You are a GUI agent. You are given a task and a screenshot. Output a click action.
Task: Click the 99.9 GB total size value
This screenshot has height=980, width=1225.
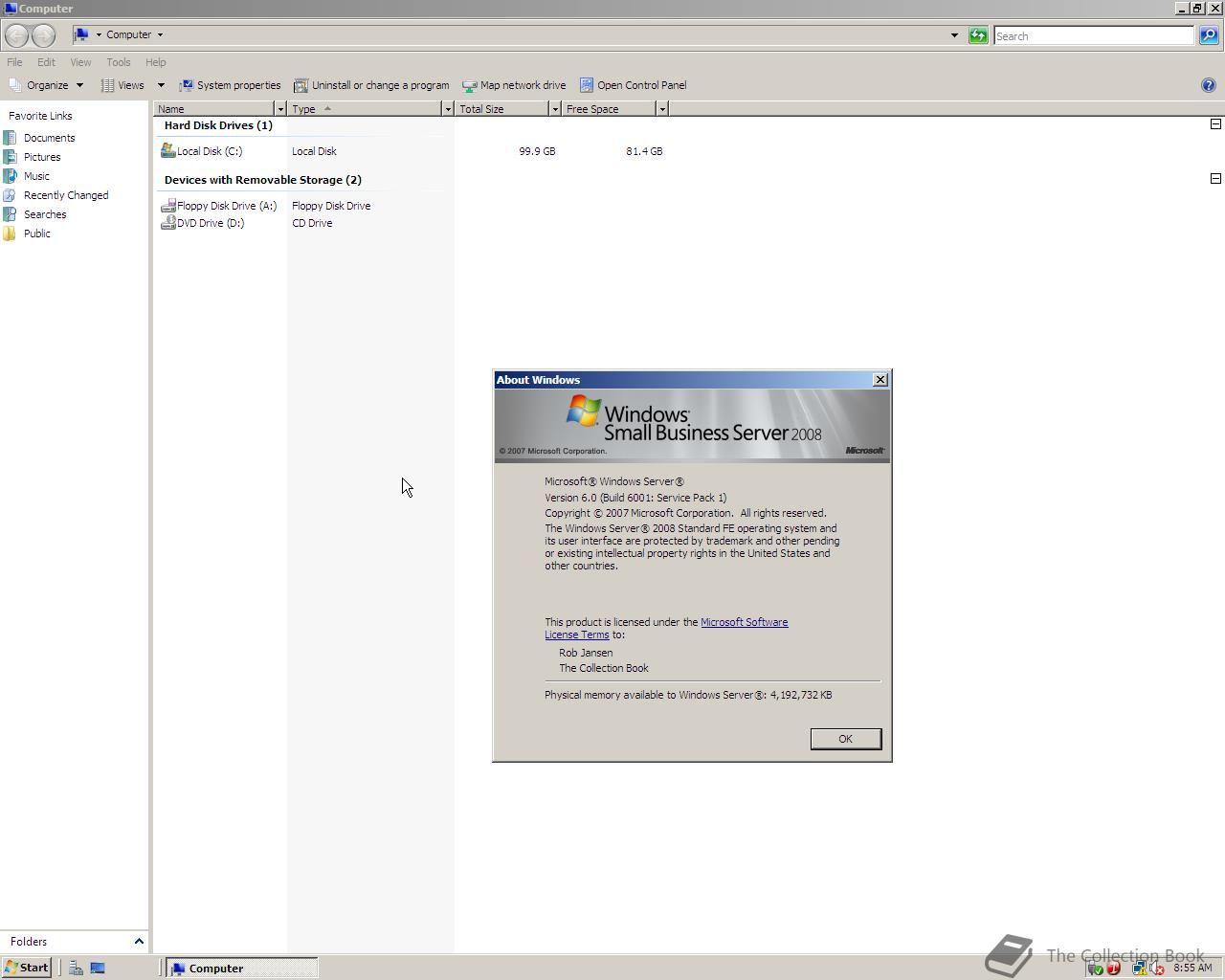click(537, 151)
